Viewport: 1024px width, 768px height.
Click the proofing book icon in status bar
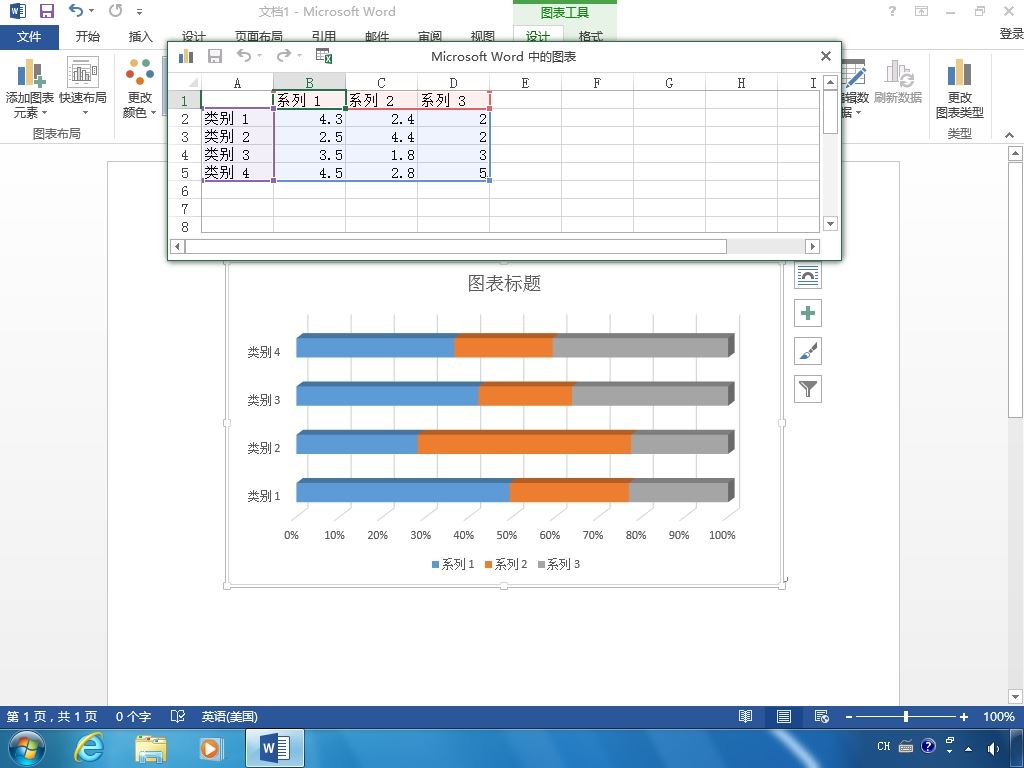(178, 716)
